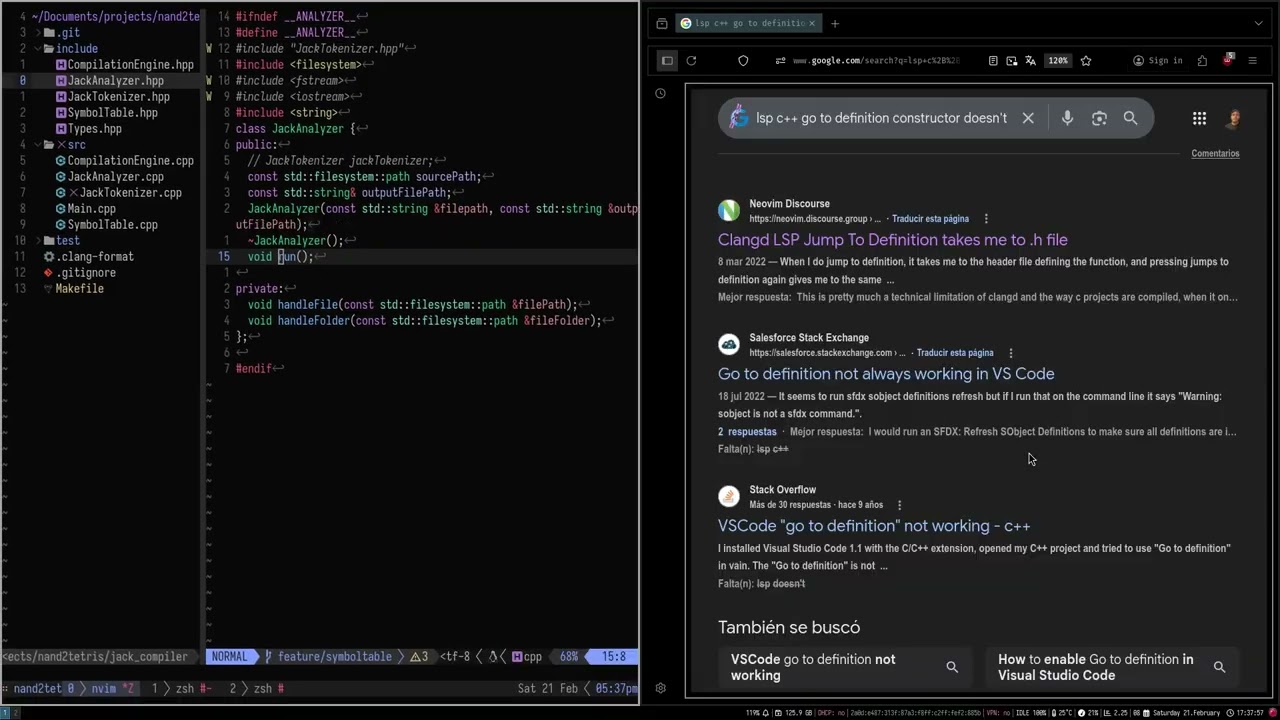The width and height of the screenshot is (1280, 720).
Task: Click the Sign in account button
Action: (x=1158, y=60)
